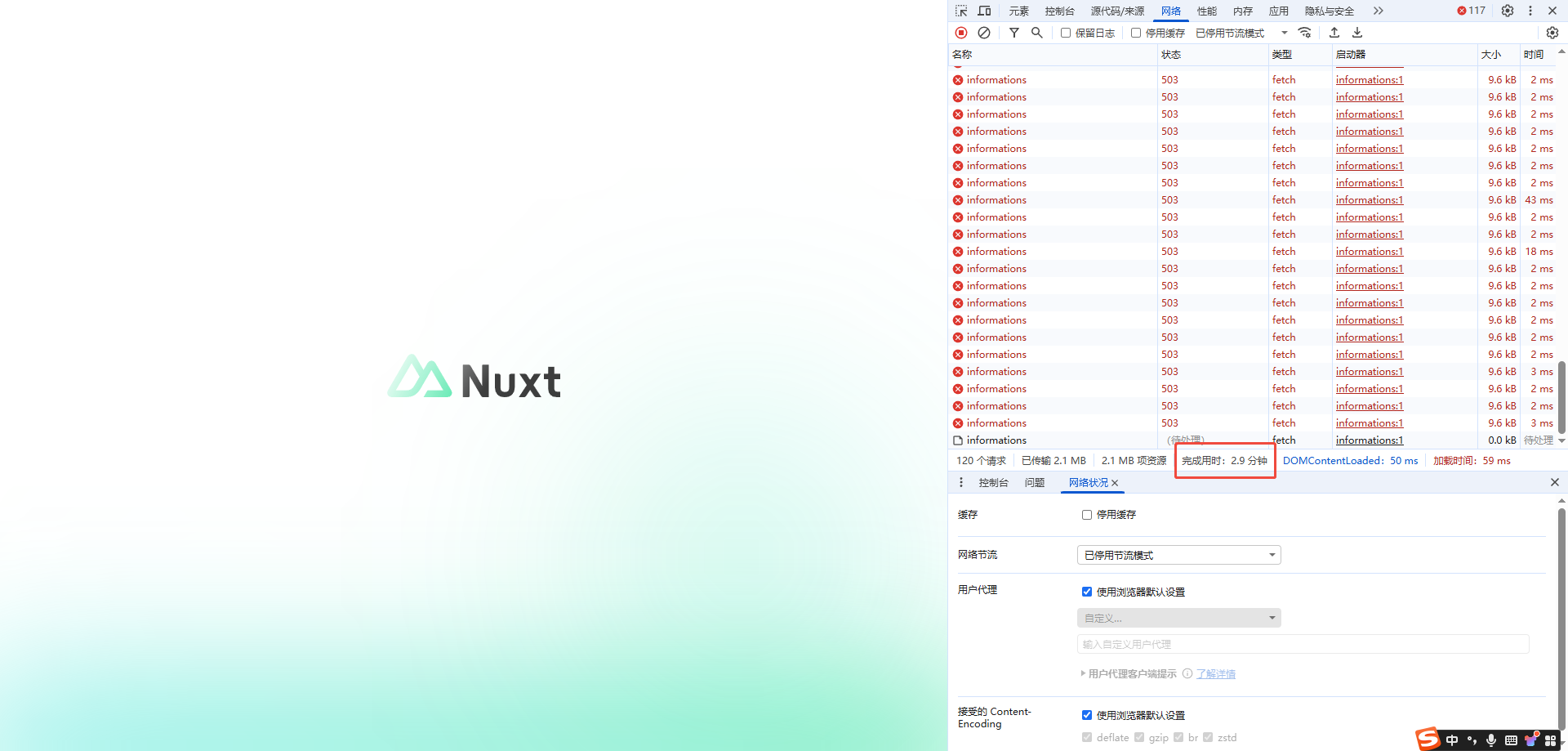Toggle Sogou Chinese input mode 中

tap(1452, 740)
